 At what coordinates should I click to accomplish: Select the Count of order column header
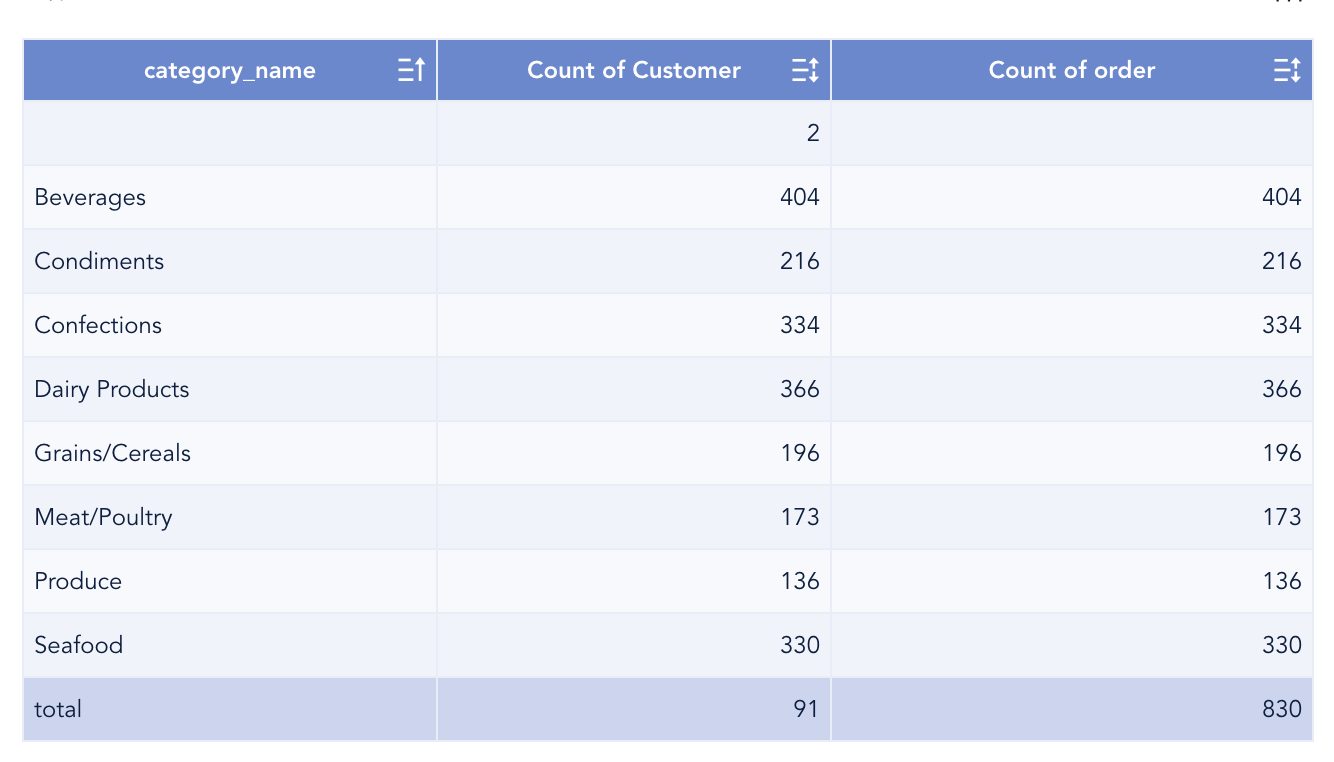coord(1072,70)
